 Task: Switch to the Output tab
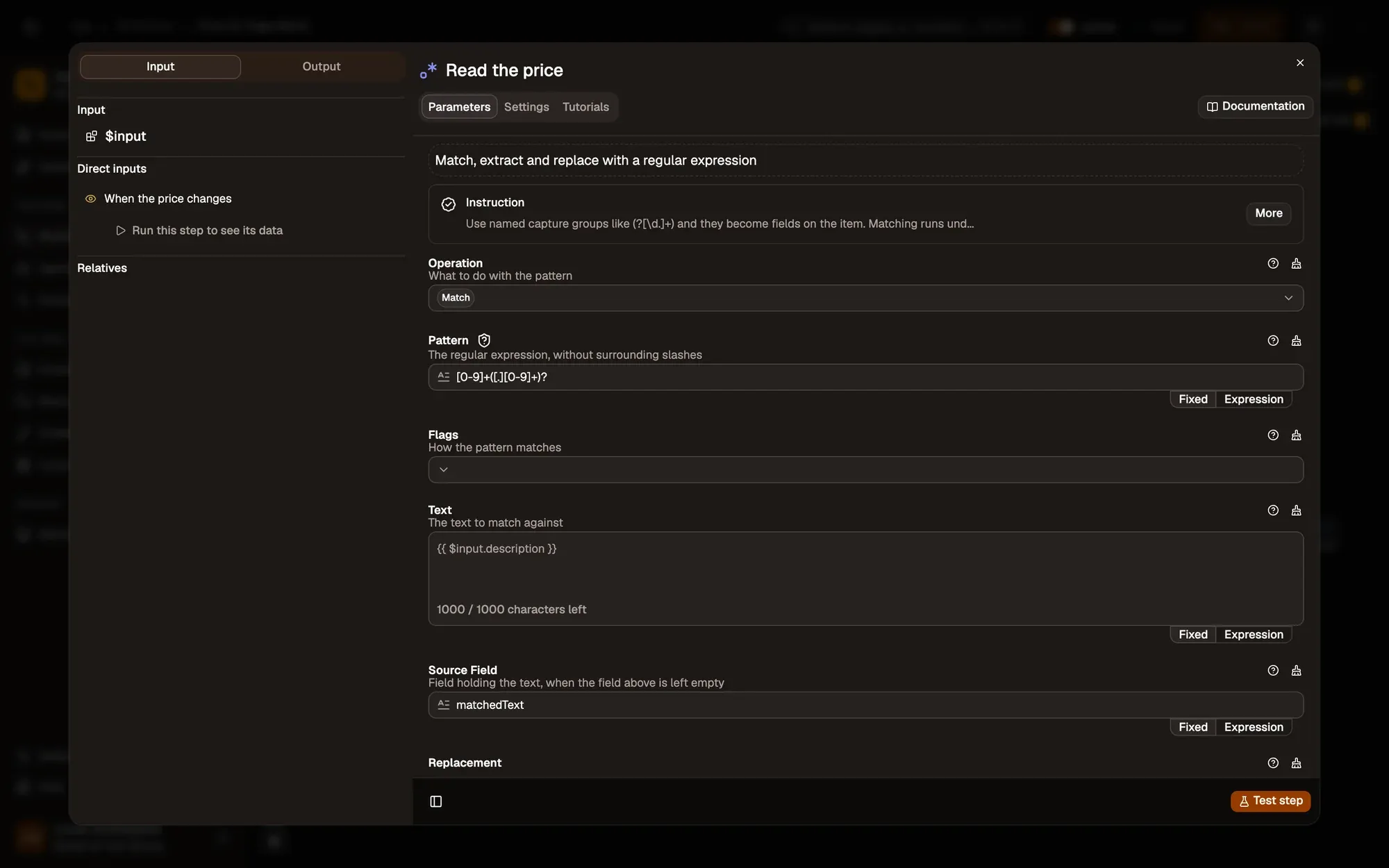(322, 67)
